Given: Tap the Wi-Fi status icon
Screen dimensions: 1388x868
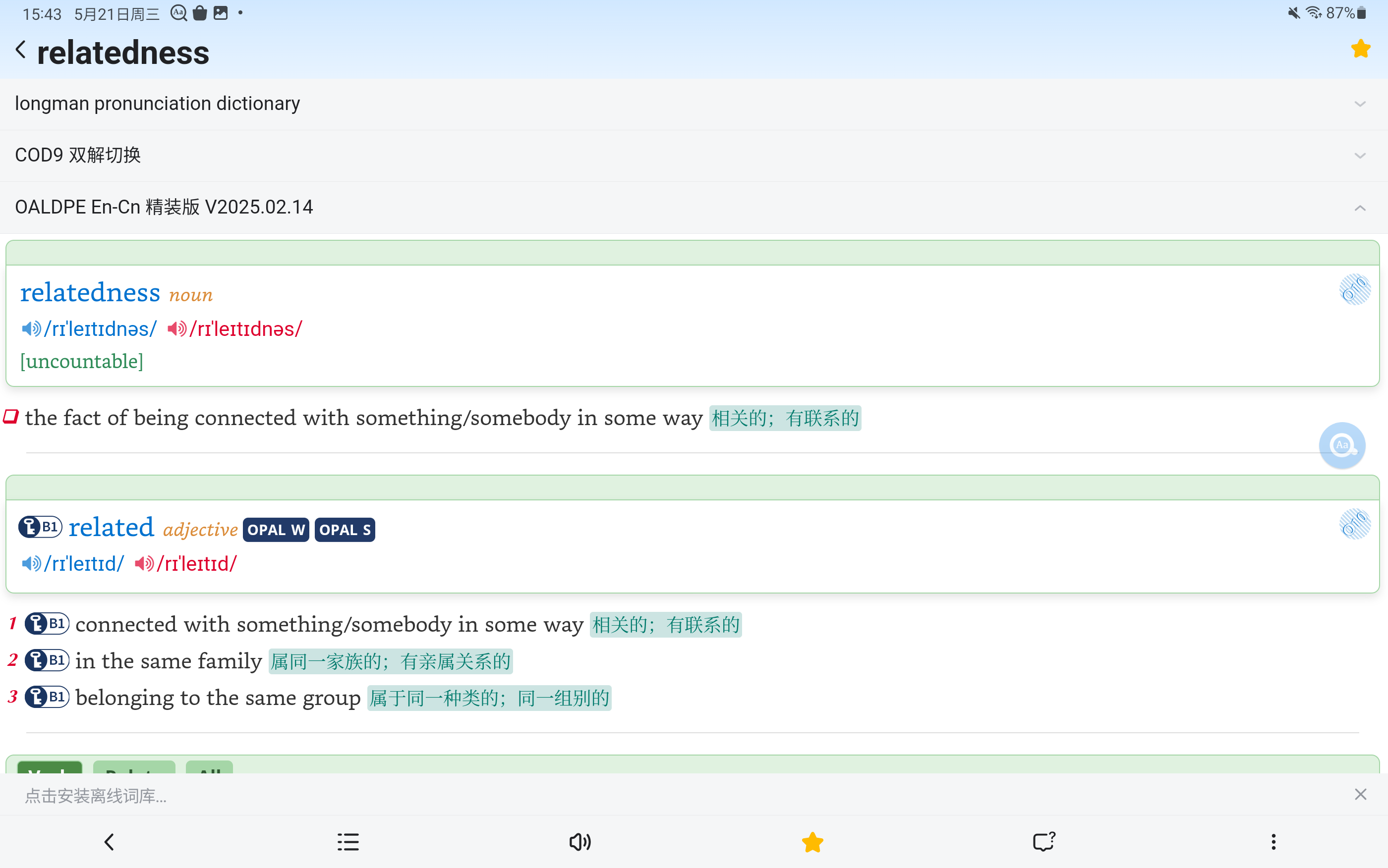Looking at the screenshot, I should click(x=1314, y=12).
